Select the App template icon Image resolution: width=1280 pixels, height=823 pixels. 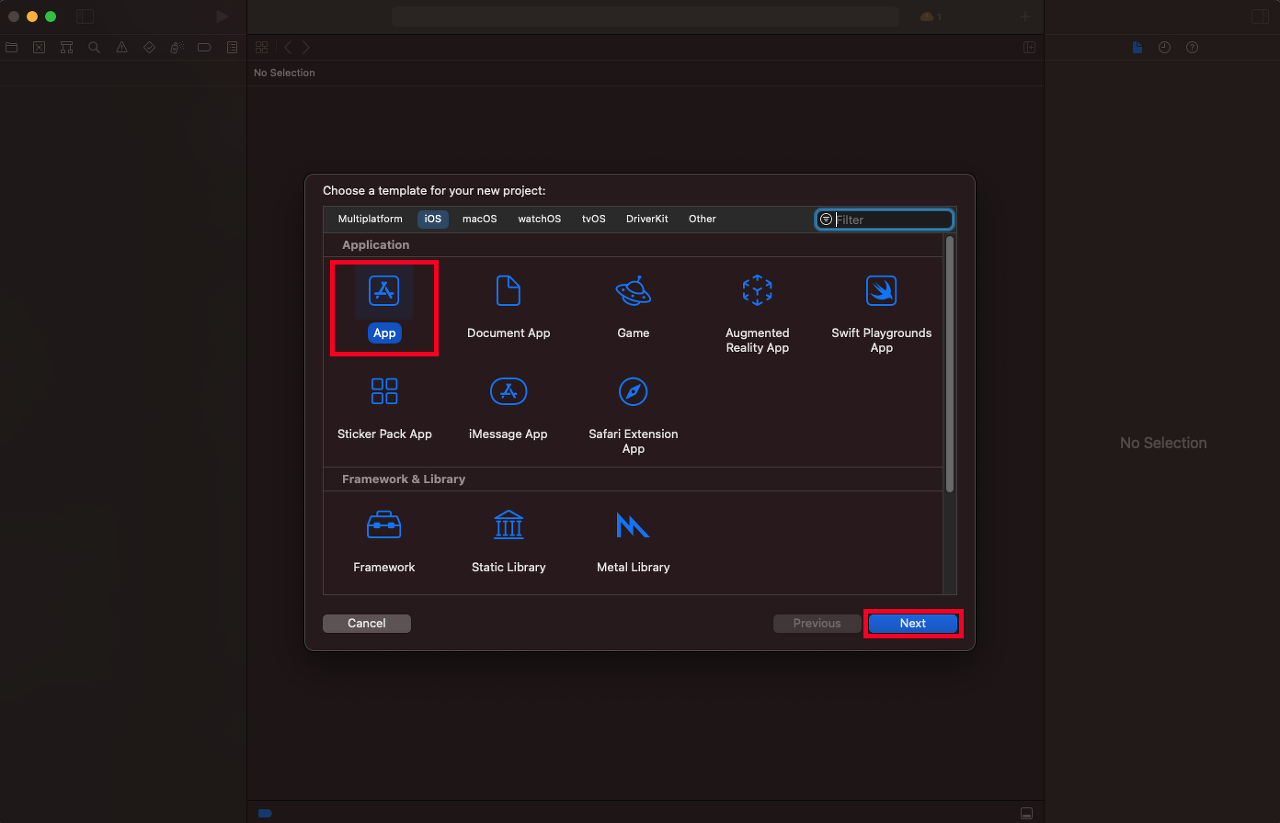coord(384,291)
